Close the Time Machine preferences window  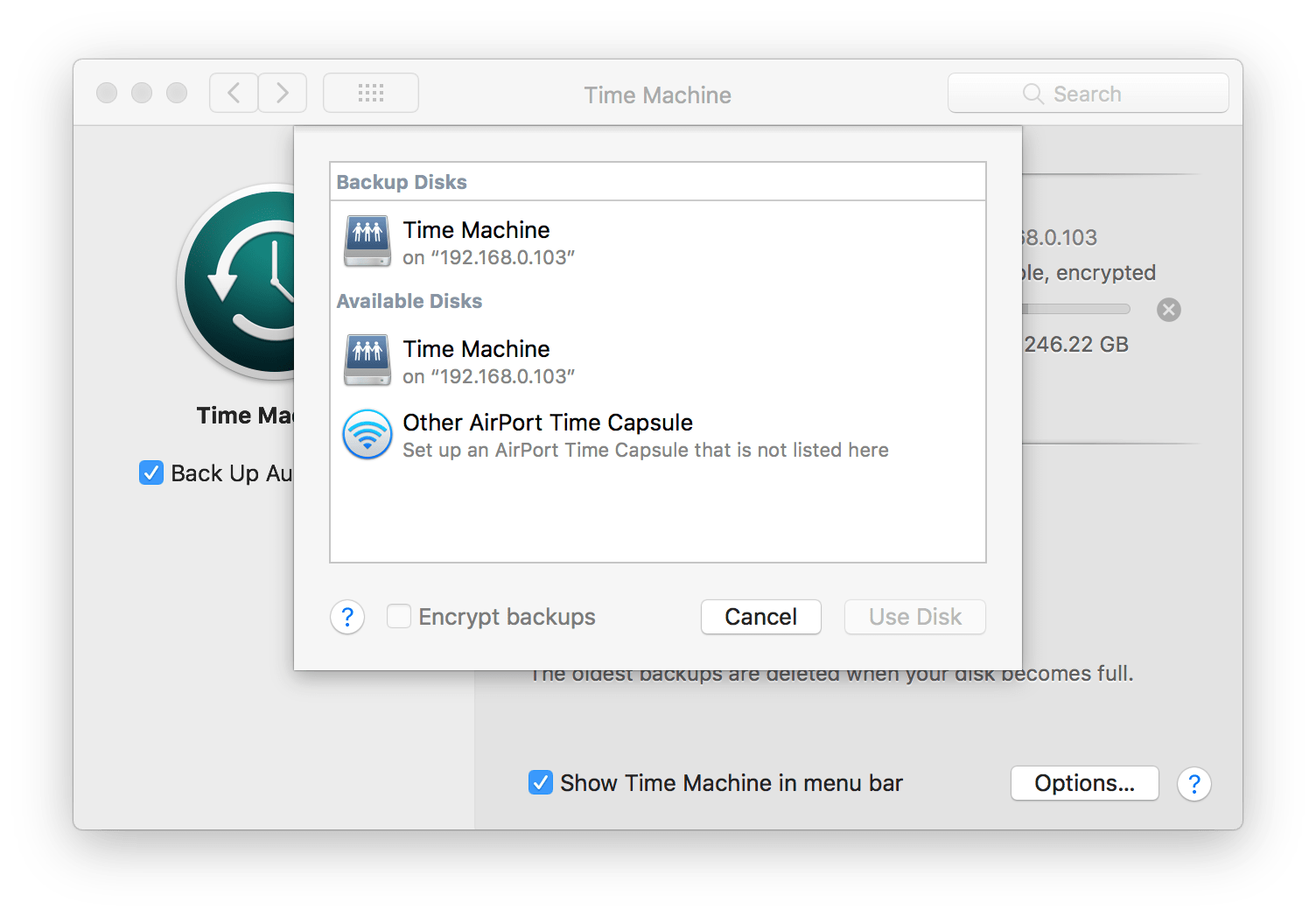click(x=107, y=93)
